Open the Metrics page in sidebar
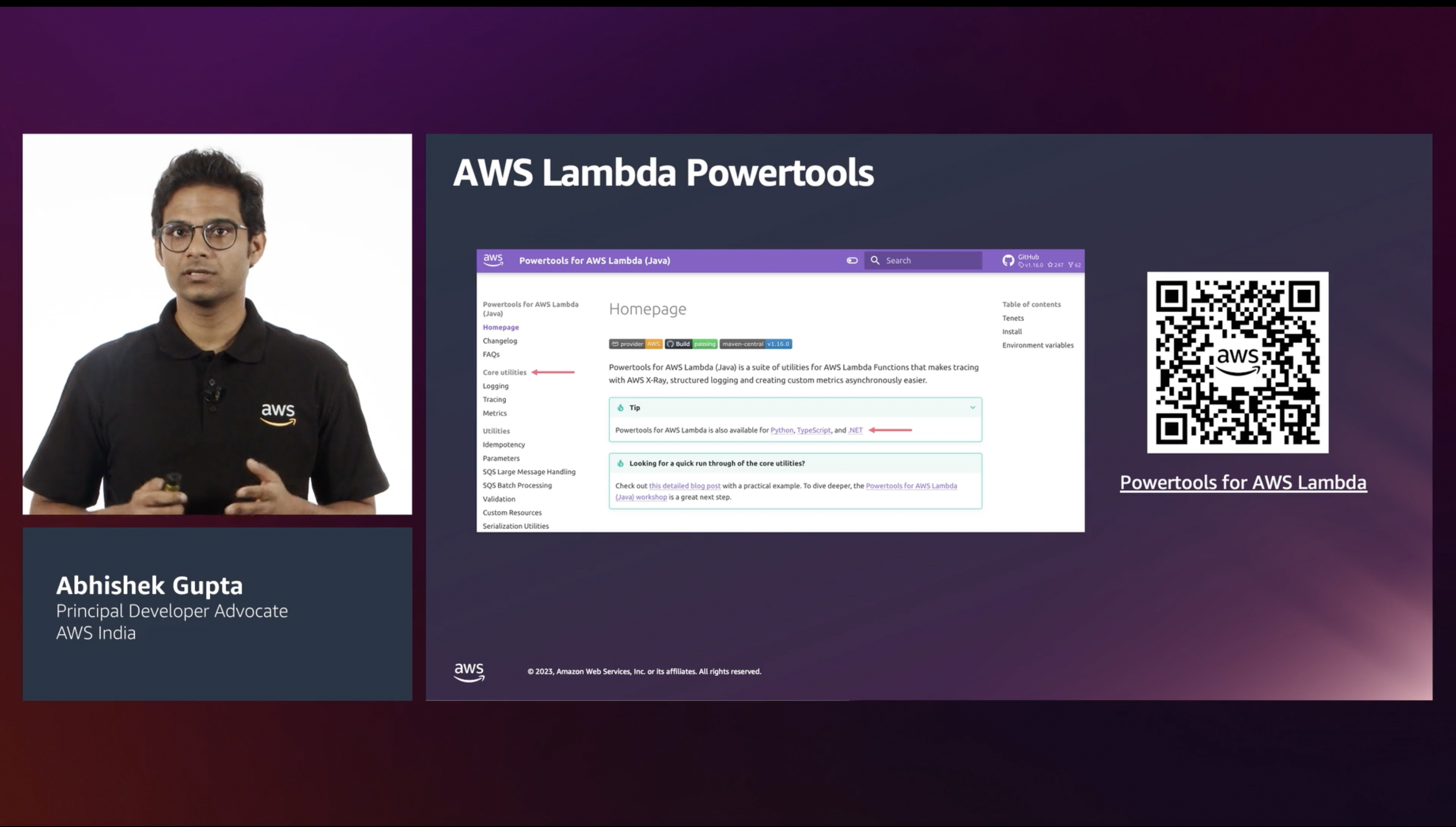The height and width of the screenshot is (827, 1456). coord(495,413)
